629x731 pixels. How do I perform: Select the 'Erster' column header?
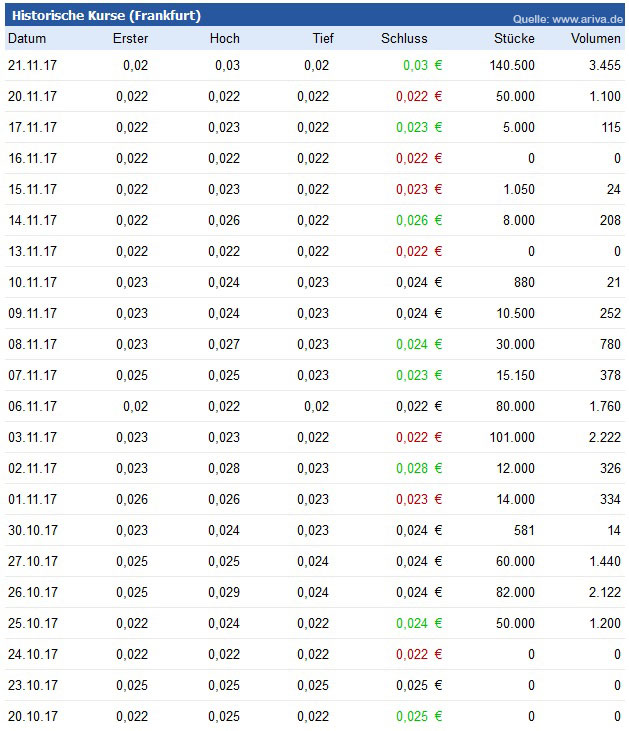[130, 39]
